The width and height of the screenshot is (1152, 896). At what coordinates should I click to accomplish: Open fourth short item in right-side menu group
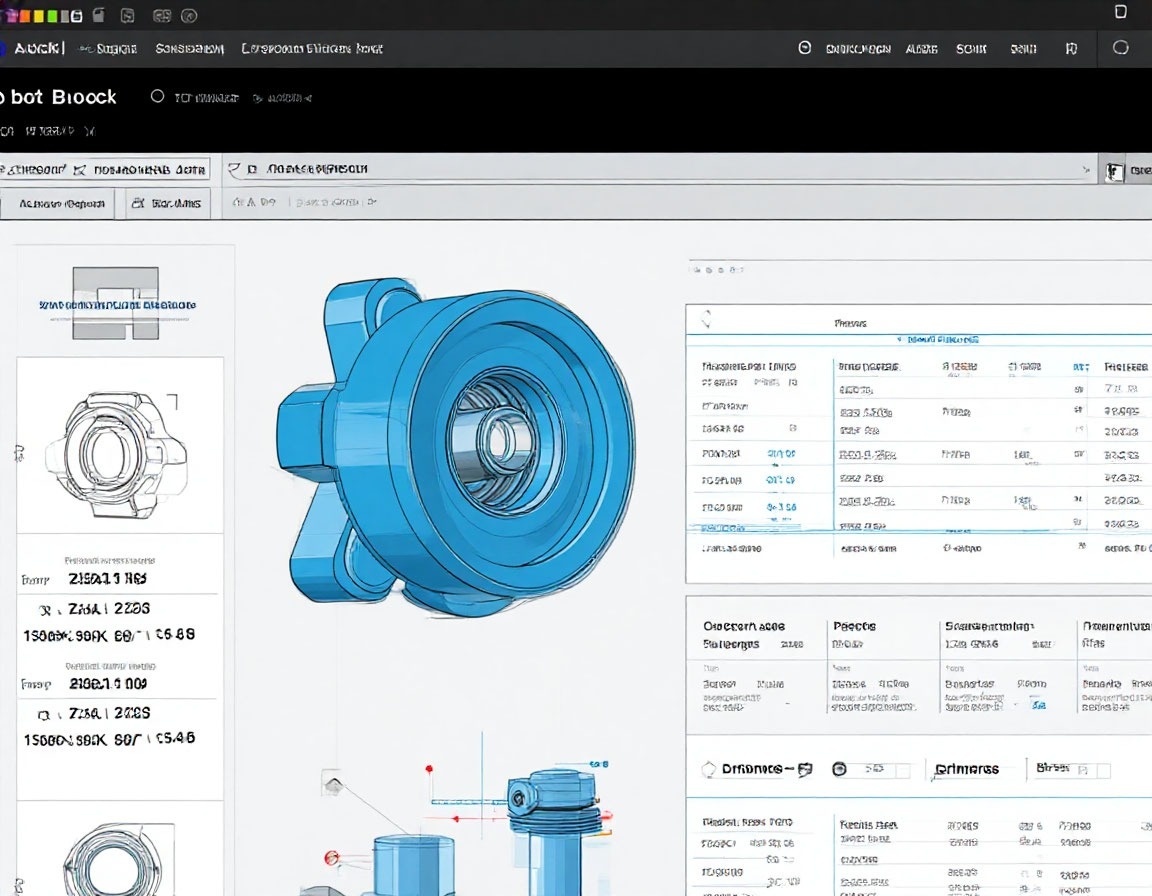[1023, 48]
